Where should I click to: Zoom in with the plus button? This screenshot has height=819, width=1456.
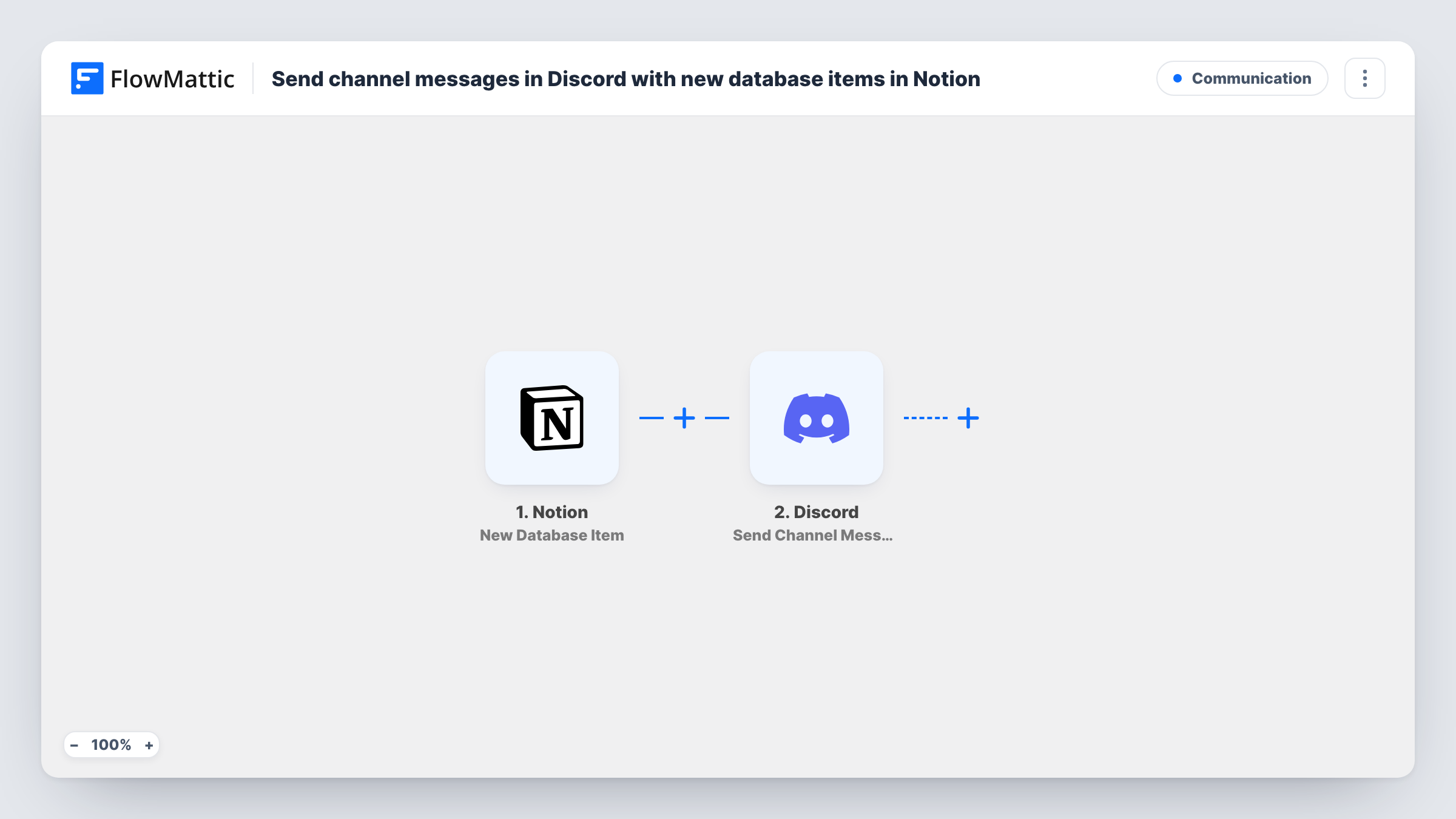pyautogui.click(x=149, y=745)
